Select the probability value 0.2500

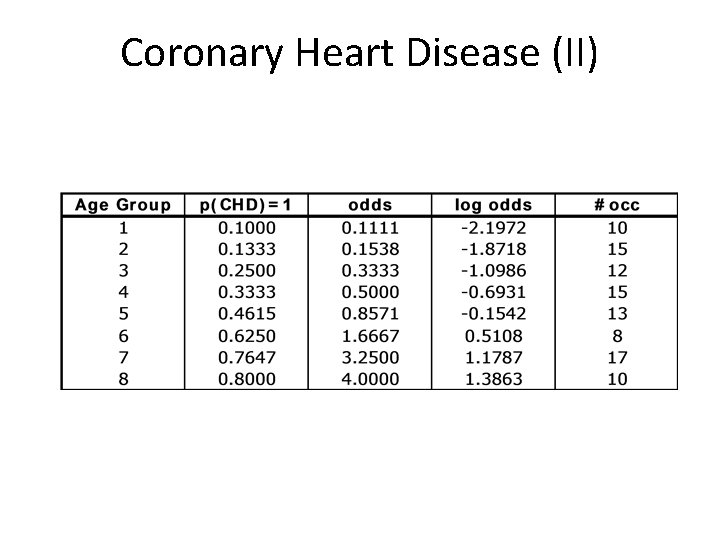[x=246, y=270]
